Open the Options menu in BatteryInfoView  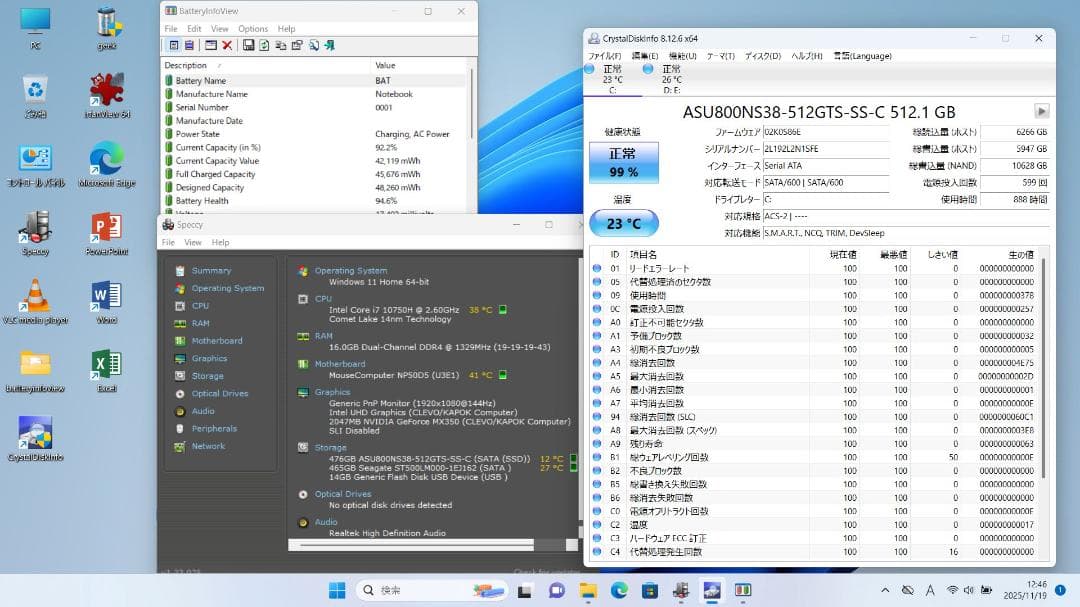(x=252, y=29)
